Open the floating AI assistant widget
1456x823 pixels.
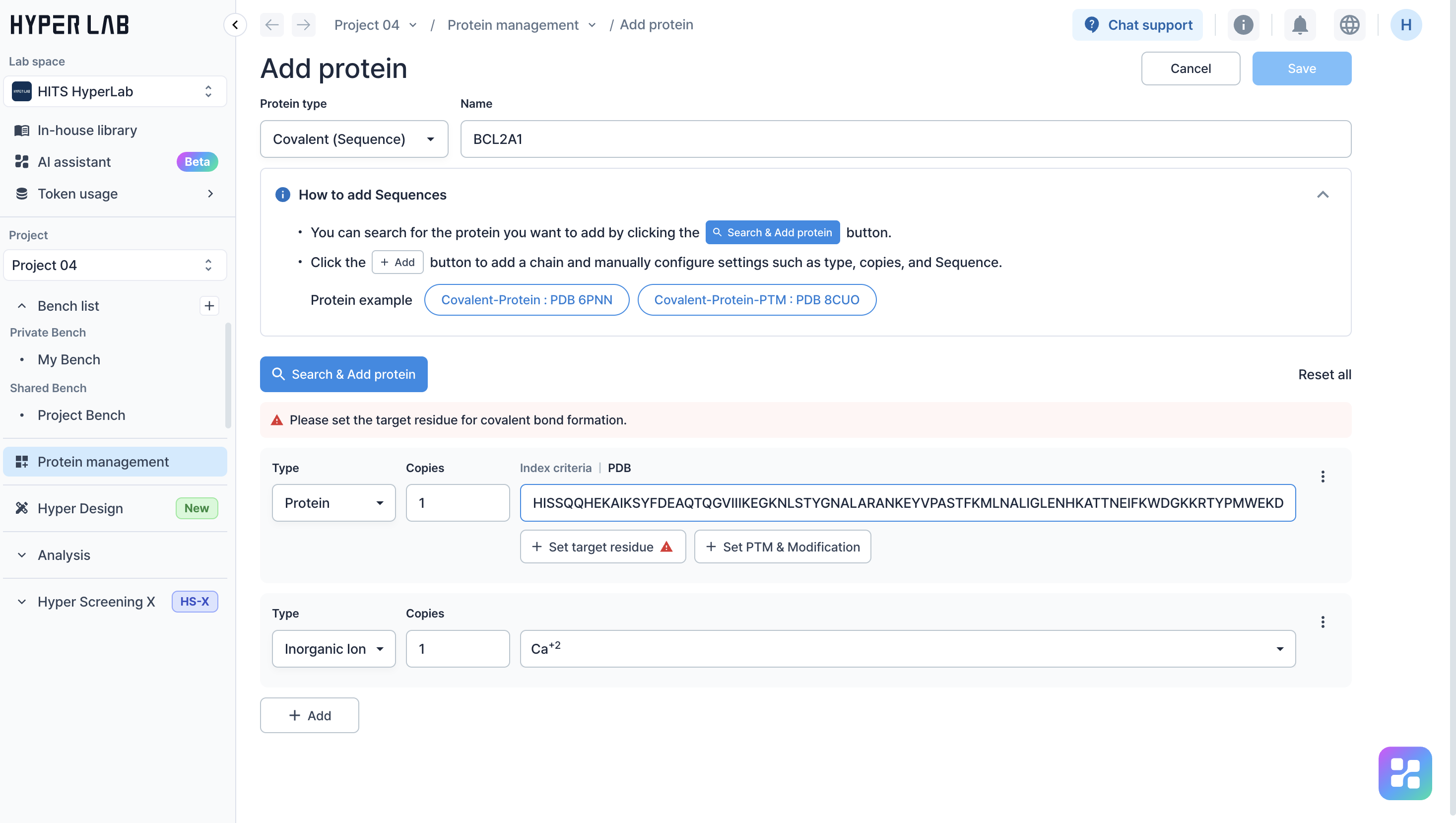1404,773
